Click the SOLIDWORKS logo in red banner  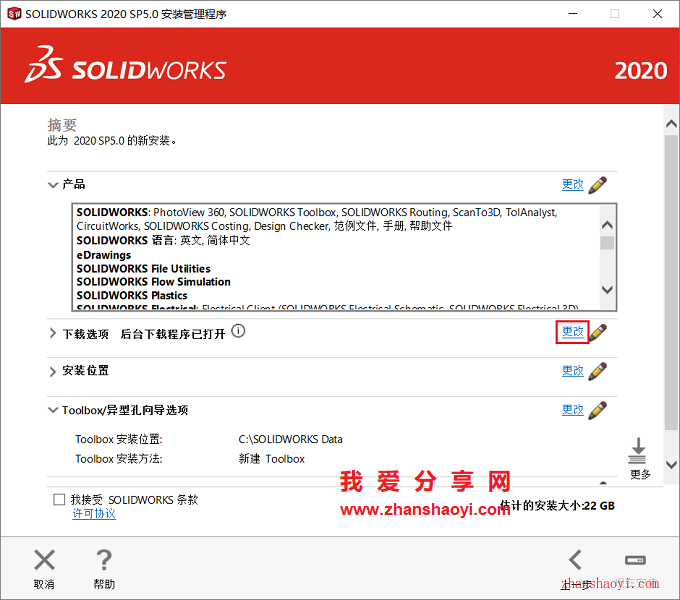pos(125,65)
